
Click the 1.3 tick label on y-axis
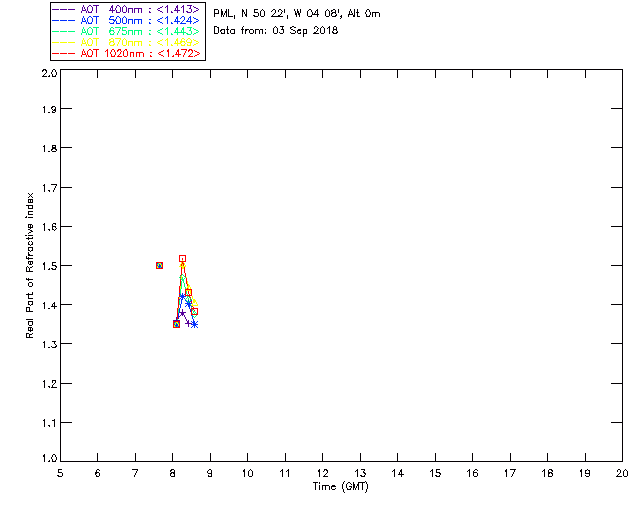point(49,345)
